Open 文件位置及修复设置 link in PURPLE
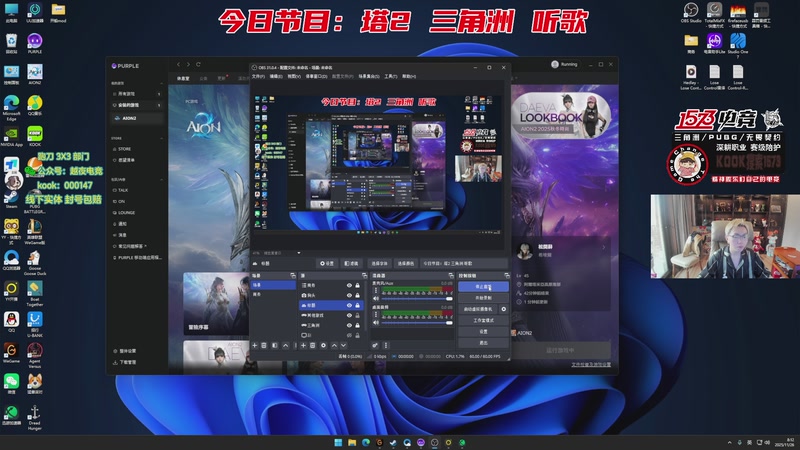The width and height of the screenshot is (800, 450). pyautogui.click(x=591, y=364)
